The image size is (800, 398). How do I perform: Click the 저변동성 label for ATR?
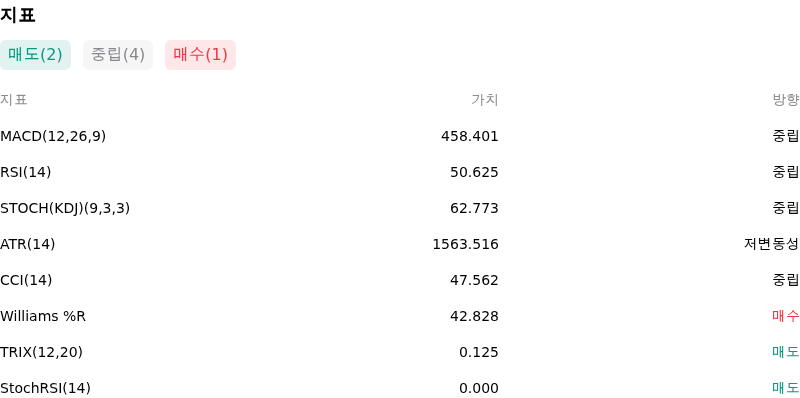pos(771,244)
